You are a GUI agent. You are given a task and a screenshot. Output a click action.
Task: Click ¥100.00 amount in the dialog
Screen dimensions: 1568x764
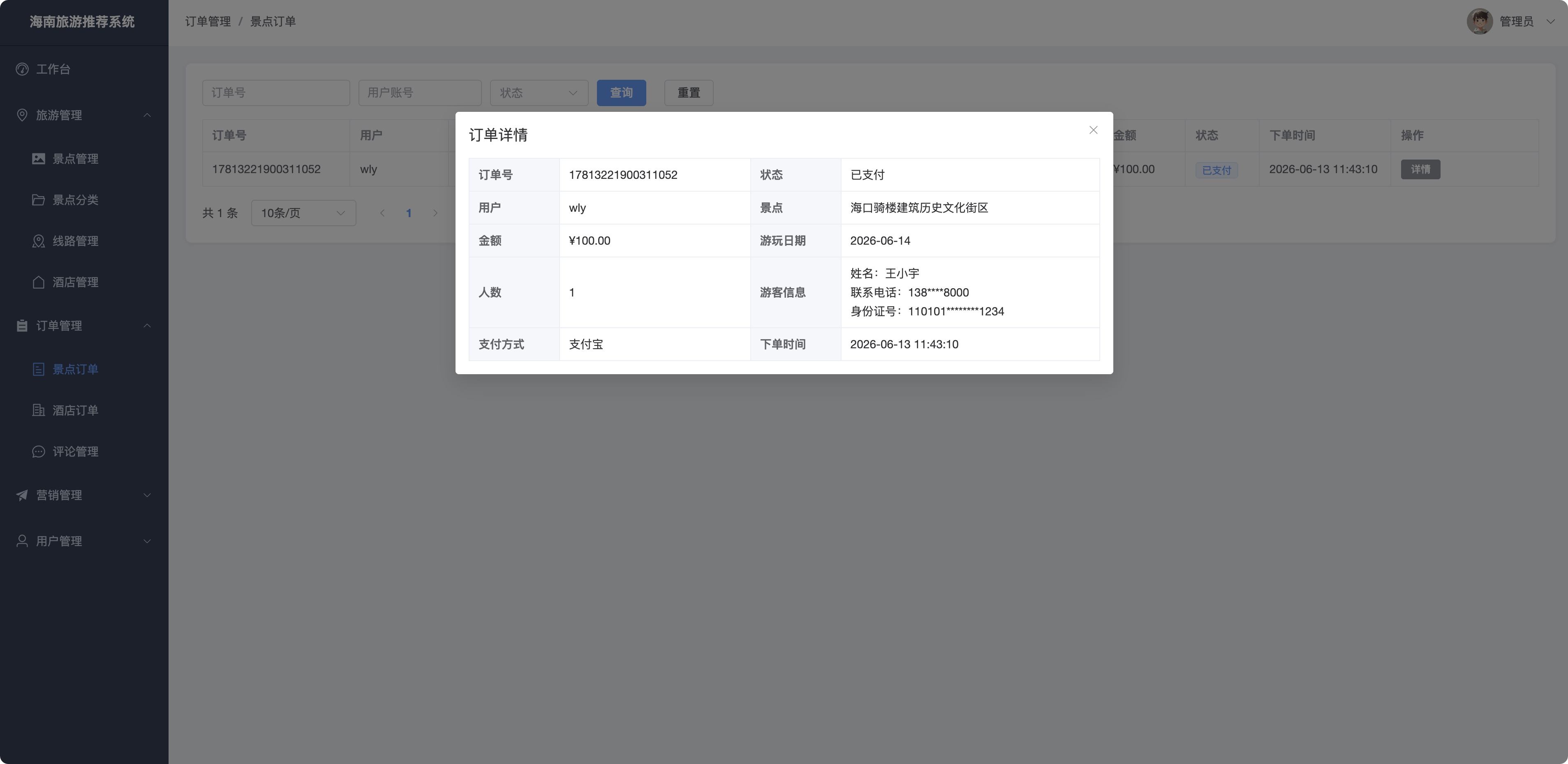589,241
